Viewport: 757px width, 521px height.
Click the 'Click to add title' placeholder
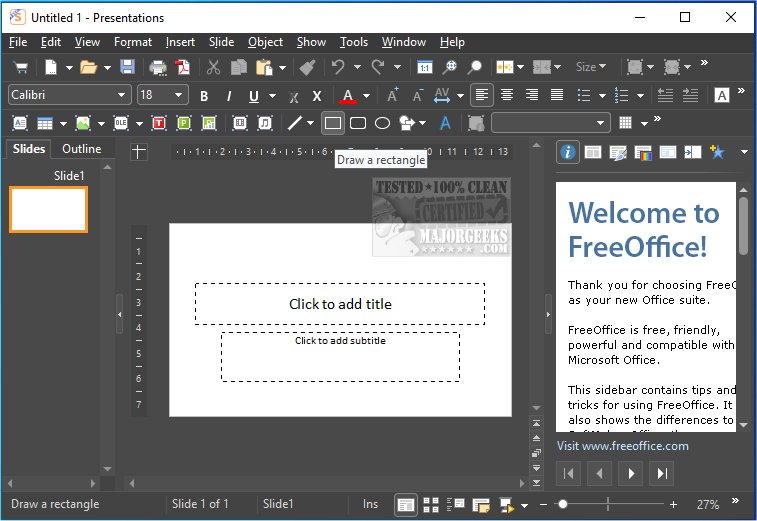340,304
